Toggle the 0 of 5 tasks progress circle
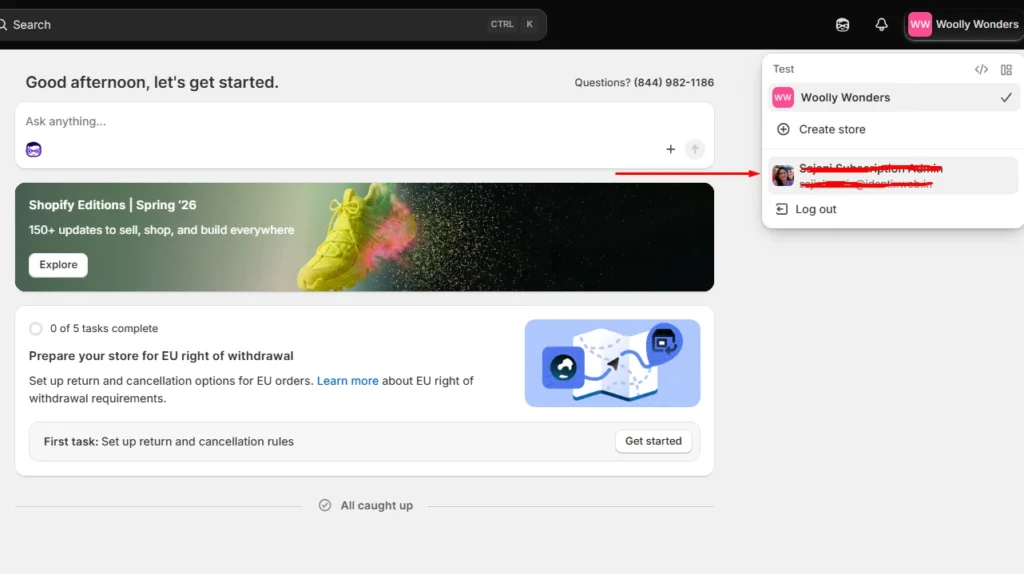 coord(36,328)
